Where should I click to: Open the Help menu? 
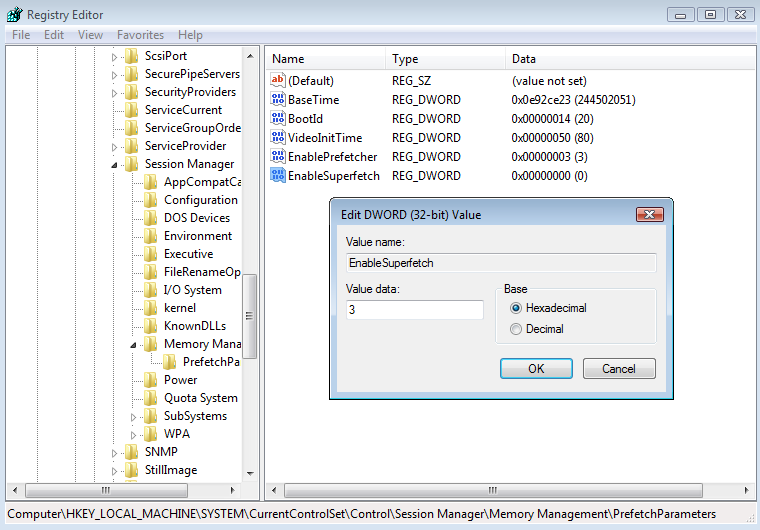[190, 35]
